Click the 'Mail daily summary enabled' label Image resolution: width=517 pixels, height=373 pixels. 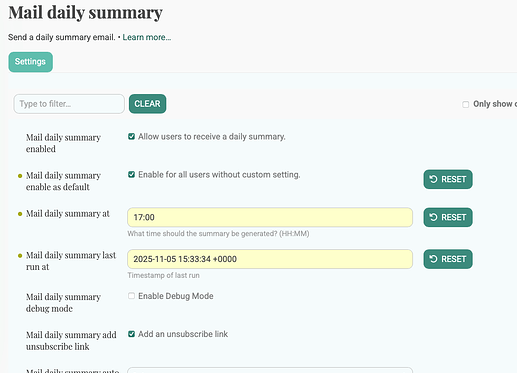tap(63, 143)
